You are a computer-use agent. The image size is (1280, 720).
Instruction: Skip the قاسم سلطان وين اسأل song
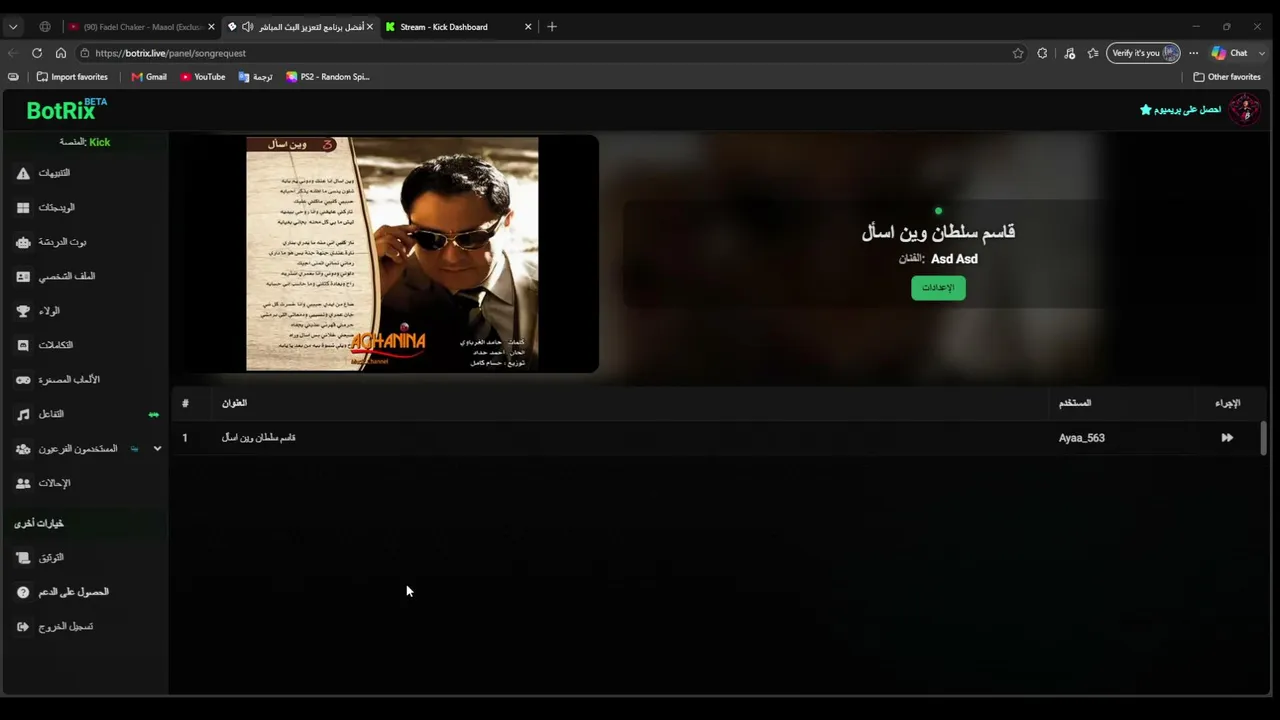tap(1227, 438)
